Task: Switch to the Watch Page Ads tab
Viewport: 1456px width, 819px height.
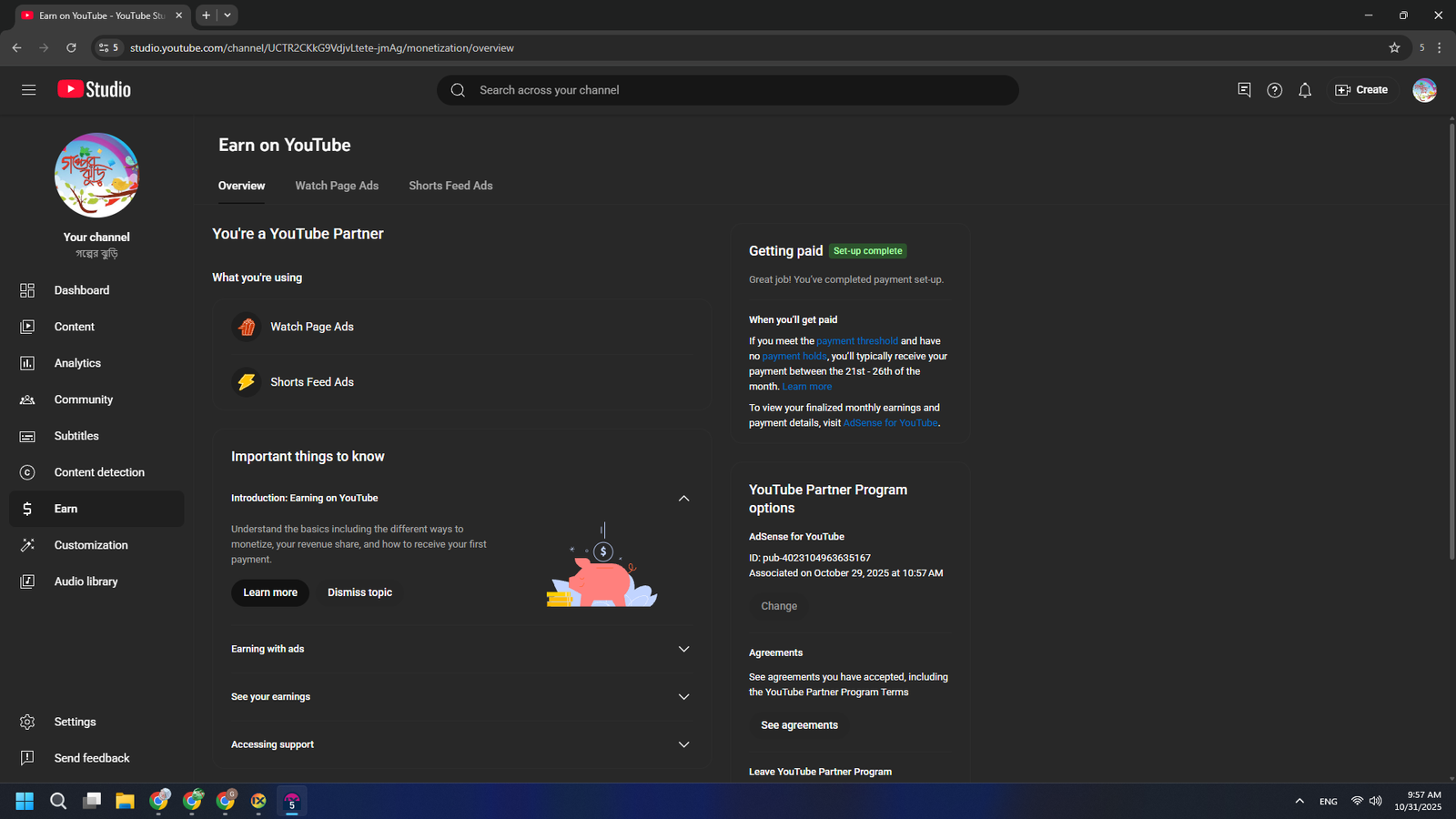Action: click(x=337, y=186)
